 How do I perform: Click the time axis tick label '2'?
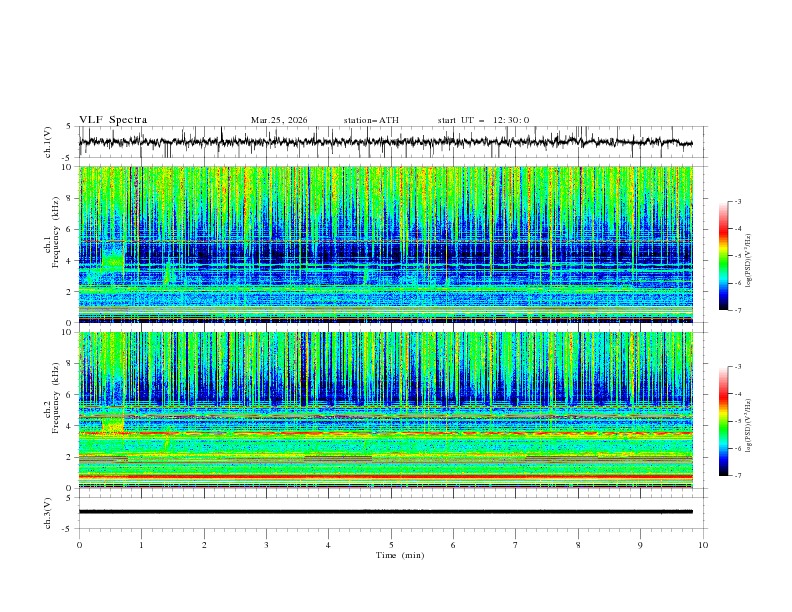204,545
